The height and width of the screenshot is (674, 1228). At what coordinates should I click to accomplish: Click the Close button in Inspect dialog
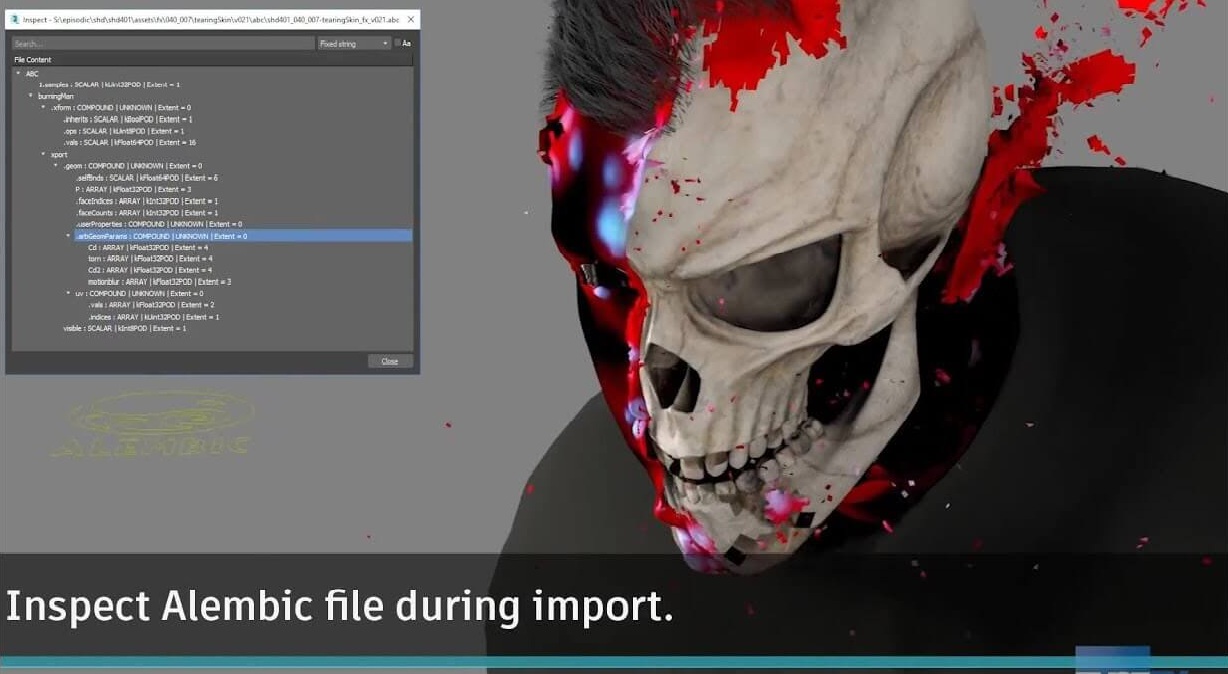(x=390, y=361)
